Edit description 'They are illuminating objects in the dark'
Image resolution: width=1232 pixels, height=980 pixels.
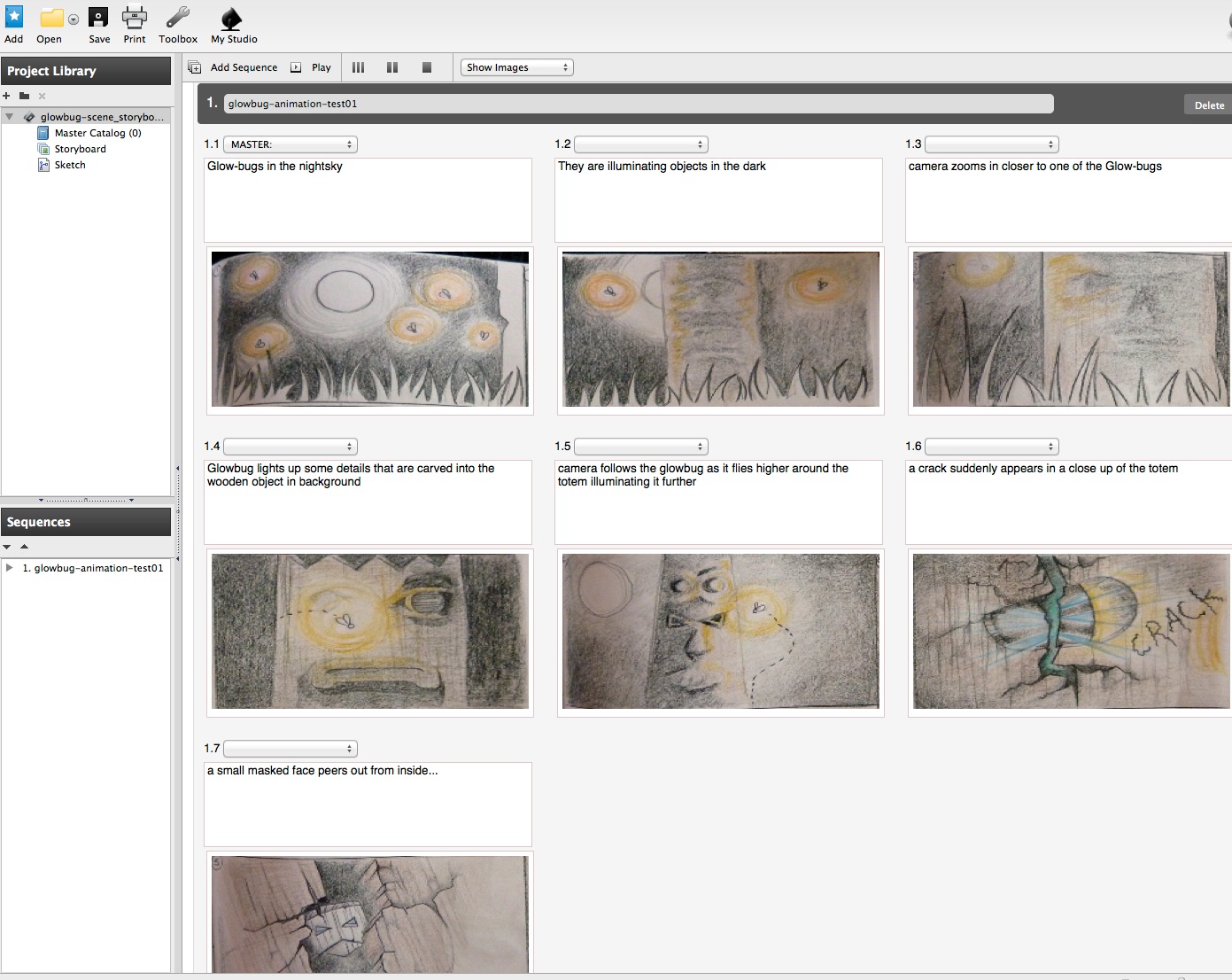tap(718, 200)
